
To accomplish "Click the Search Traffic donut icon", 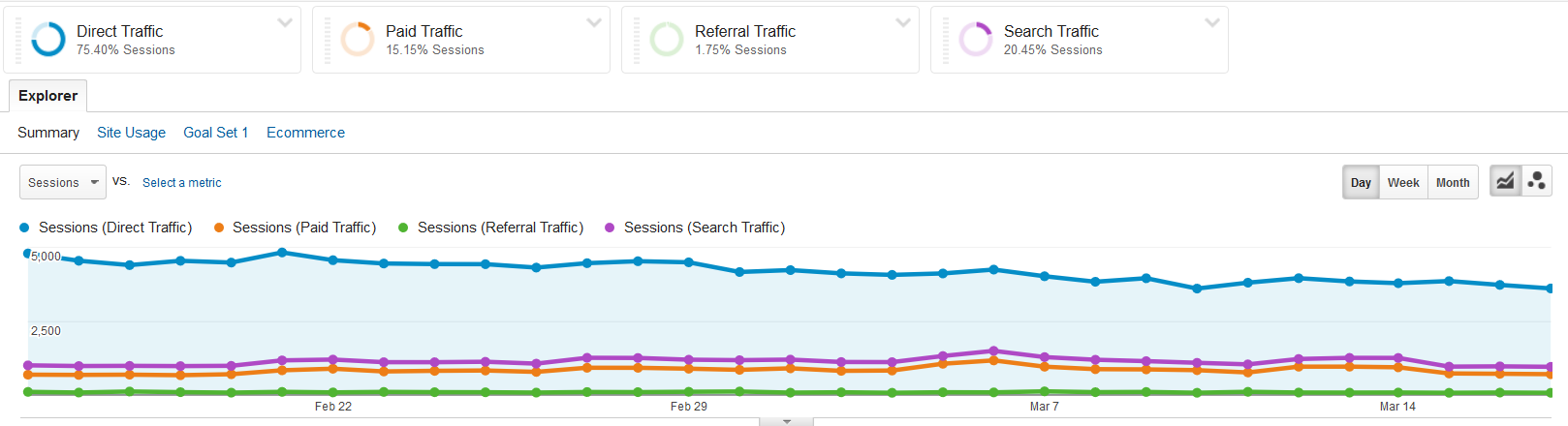I will coord(976,40).
